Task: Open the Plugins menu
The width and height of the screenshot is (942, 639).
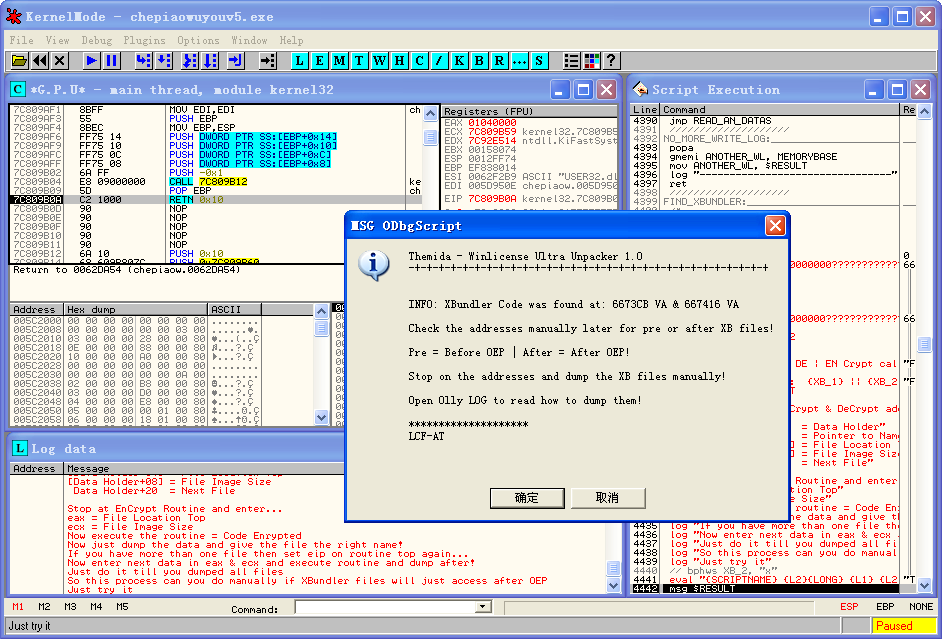Action: 144,40
